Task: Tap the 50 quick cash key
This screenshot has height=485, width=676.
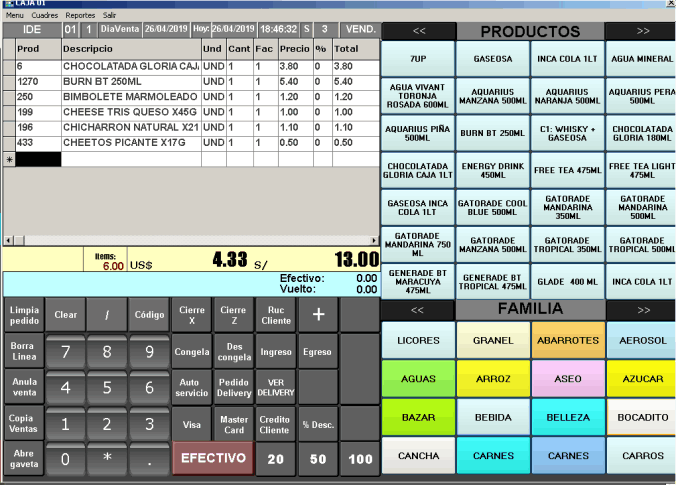Action: click(318, 459)
